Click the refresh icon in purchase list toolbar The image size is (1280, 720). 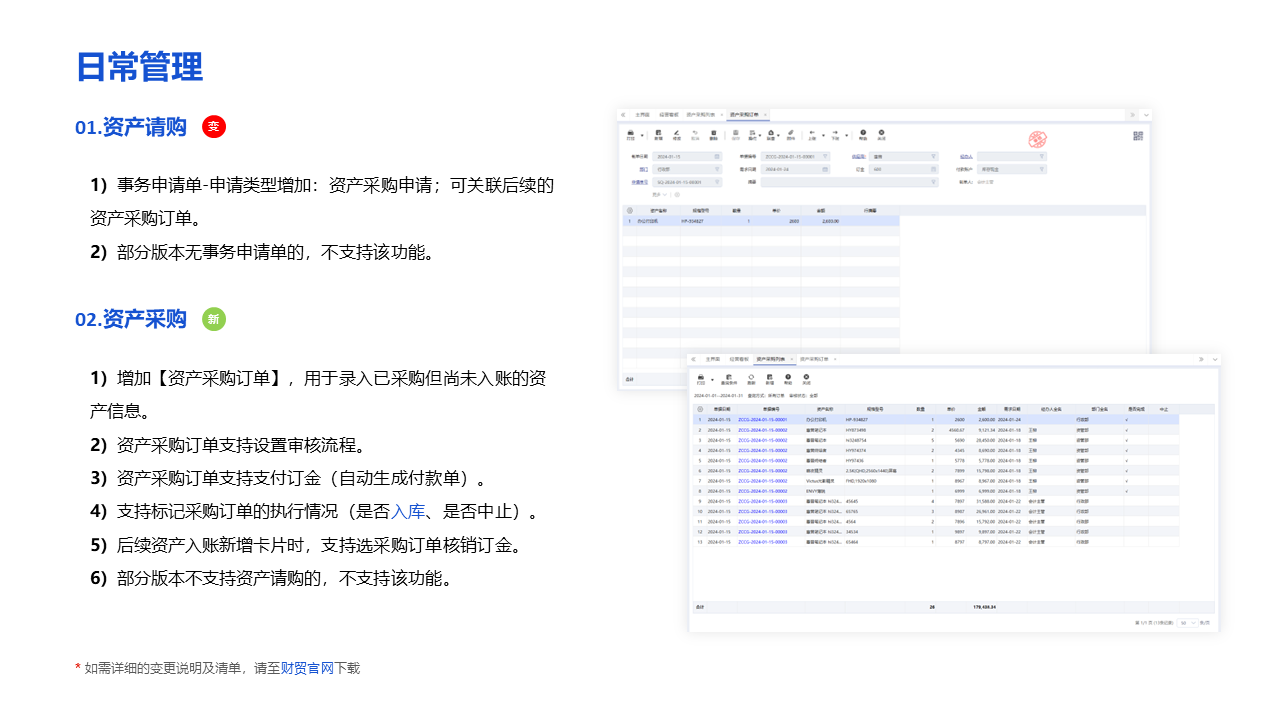[751, 378]
